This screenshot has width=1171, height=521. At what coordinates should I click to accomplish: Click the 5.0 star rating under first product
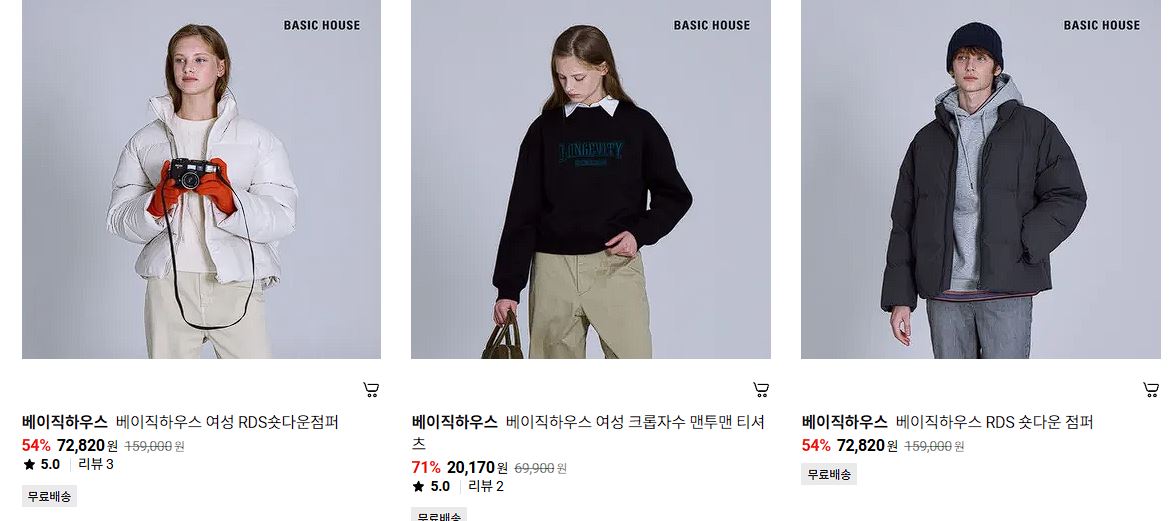[x=42, y=464]
